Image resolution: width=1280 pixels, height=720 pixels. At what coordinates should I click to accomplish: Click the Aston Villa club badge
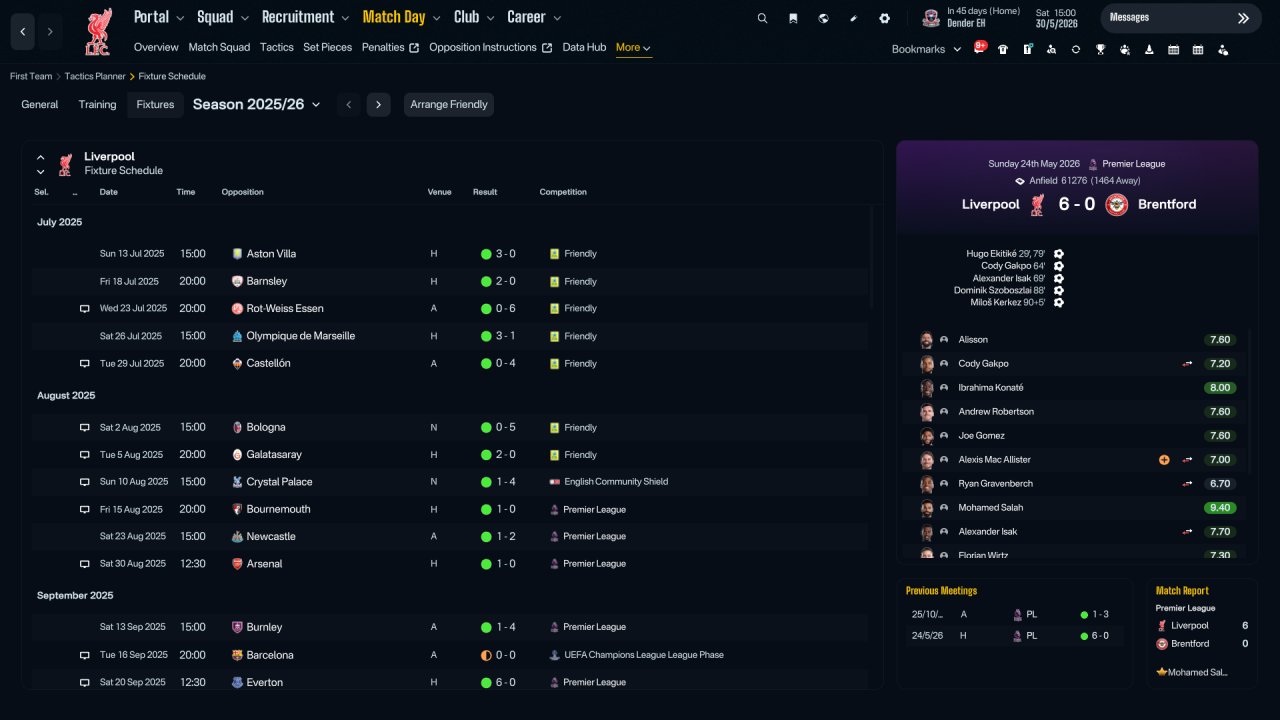(237, 254)
